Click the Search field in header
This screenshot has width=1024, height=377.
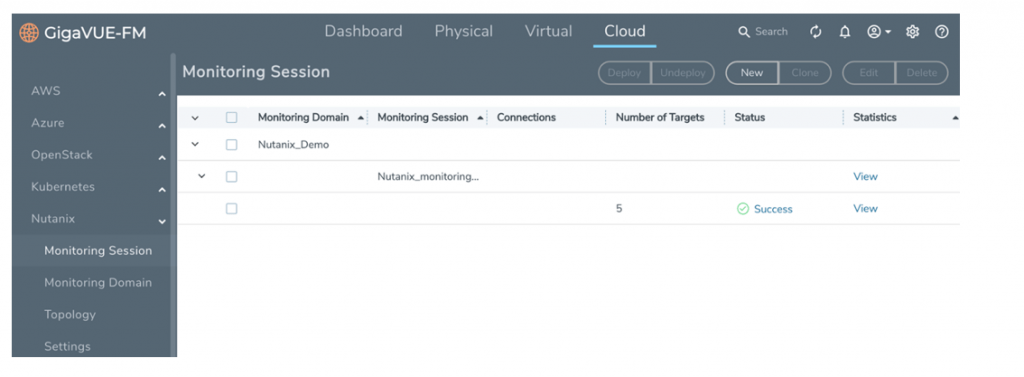coord(771,32)
